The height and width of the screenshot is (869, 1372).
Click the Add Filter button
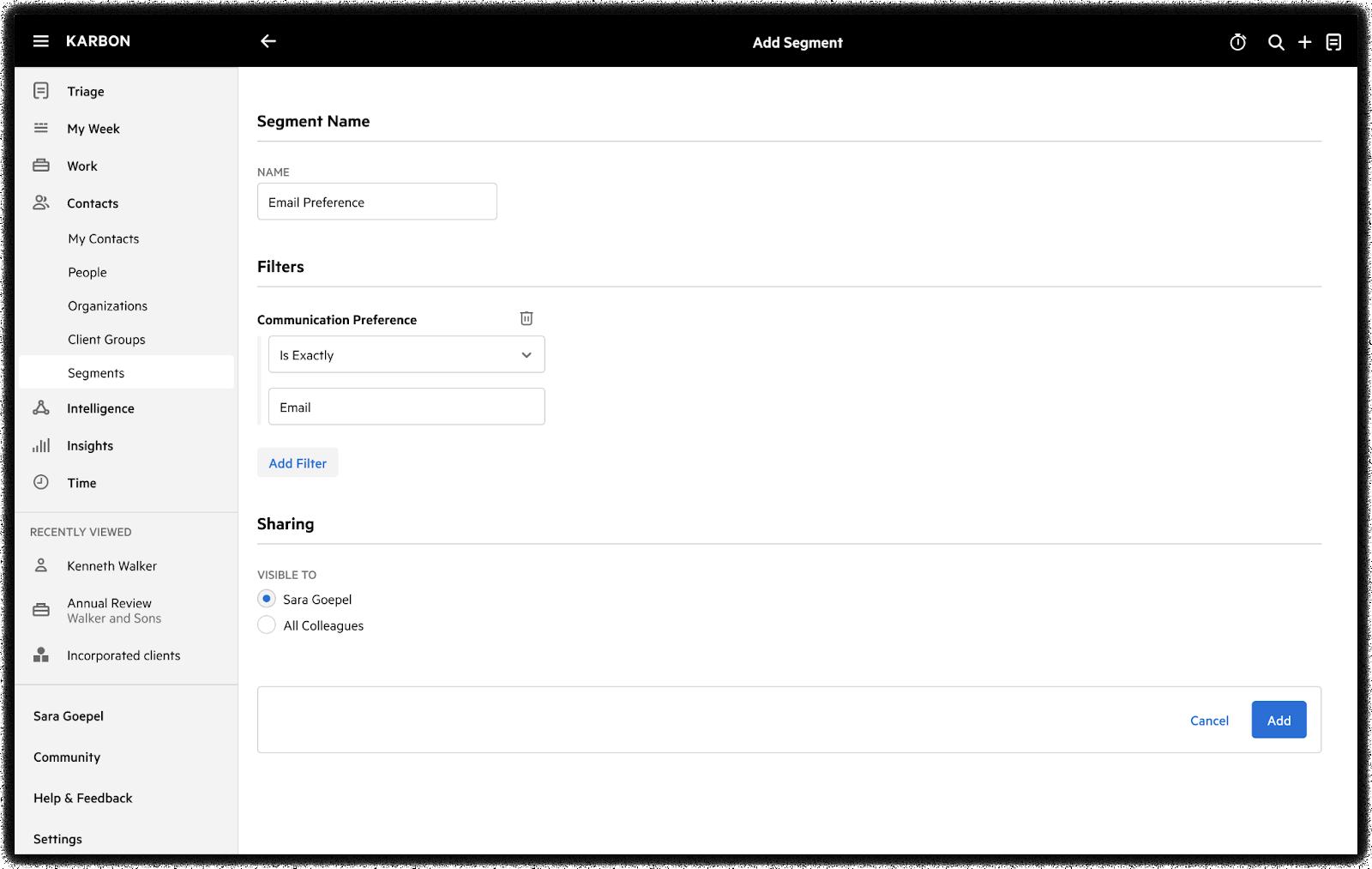tap(298, 463)
